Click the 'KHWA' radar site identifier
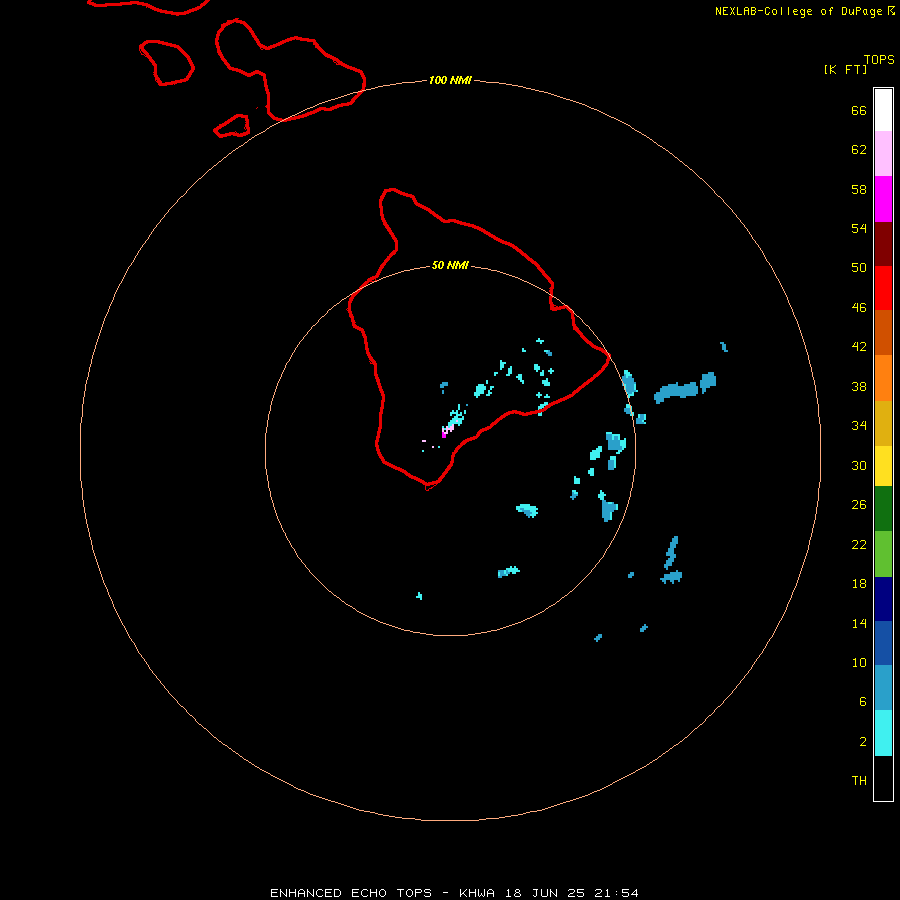900x900 pixels. 477,893
